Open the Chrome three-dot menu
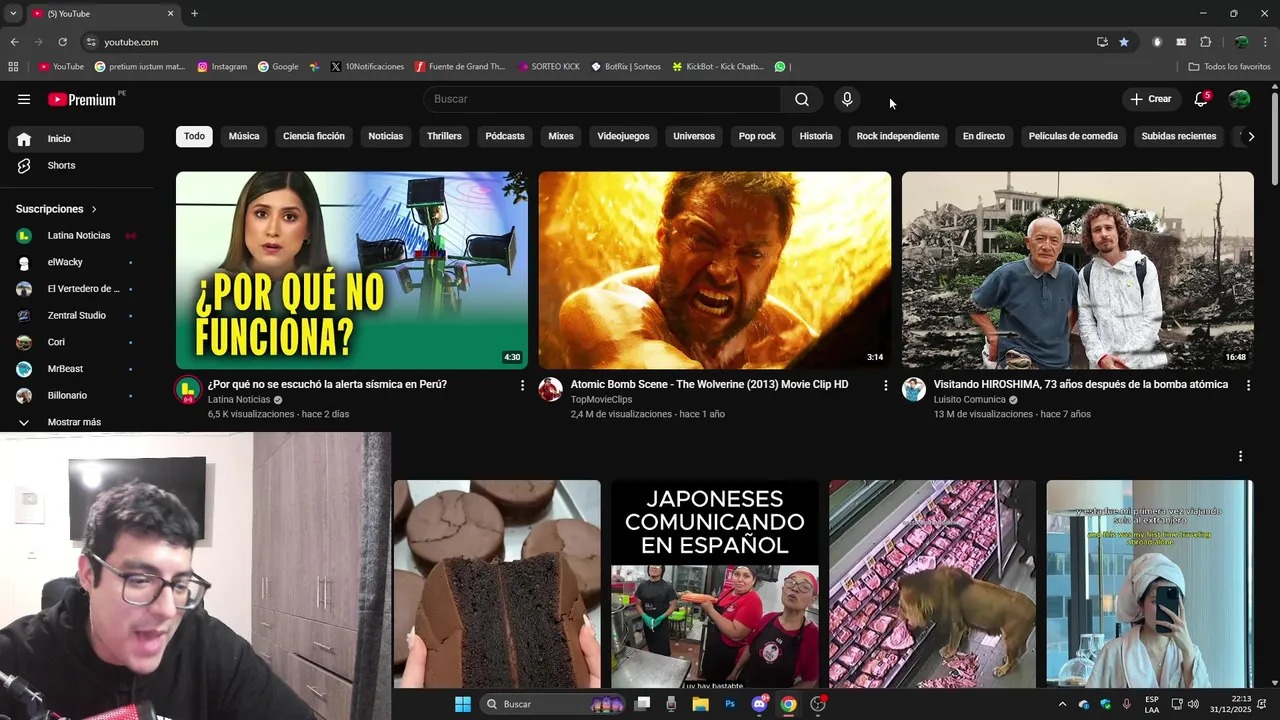Image resolution: width=1280 pixels, height=720 pixels. click(1266, 42)
